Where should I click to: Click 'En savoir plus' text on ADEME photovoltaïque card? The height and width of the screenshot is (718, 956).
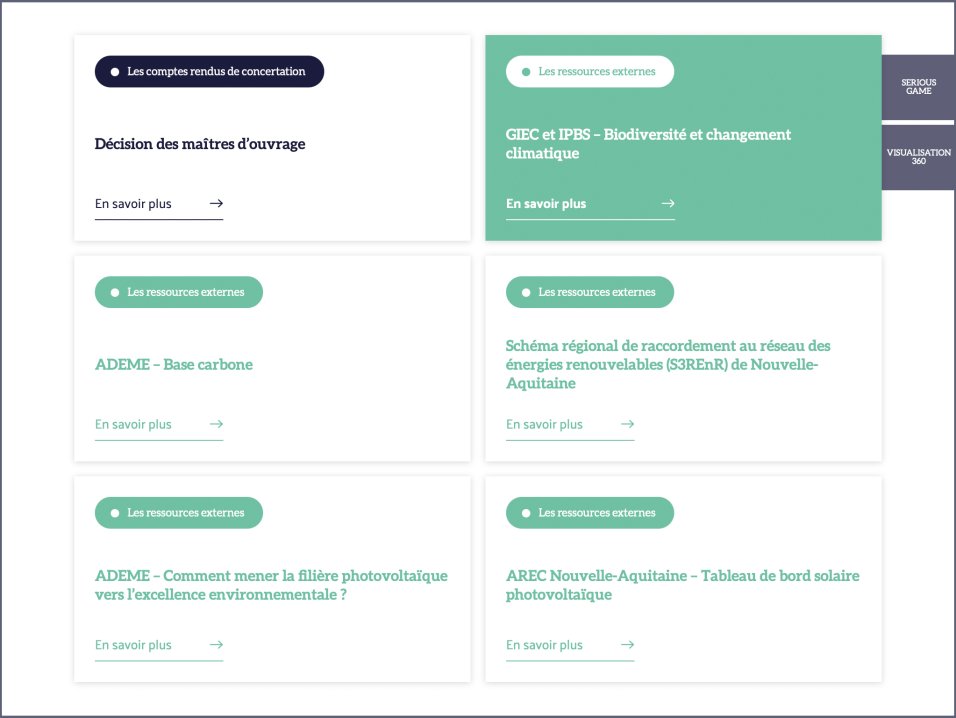[133, 645]
